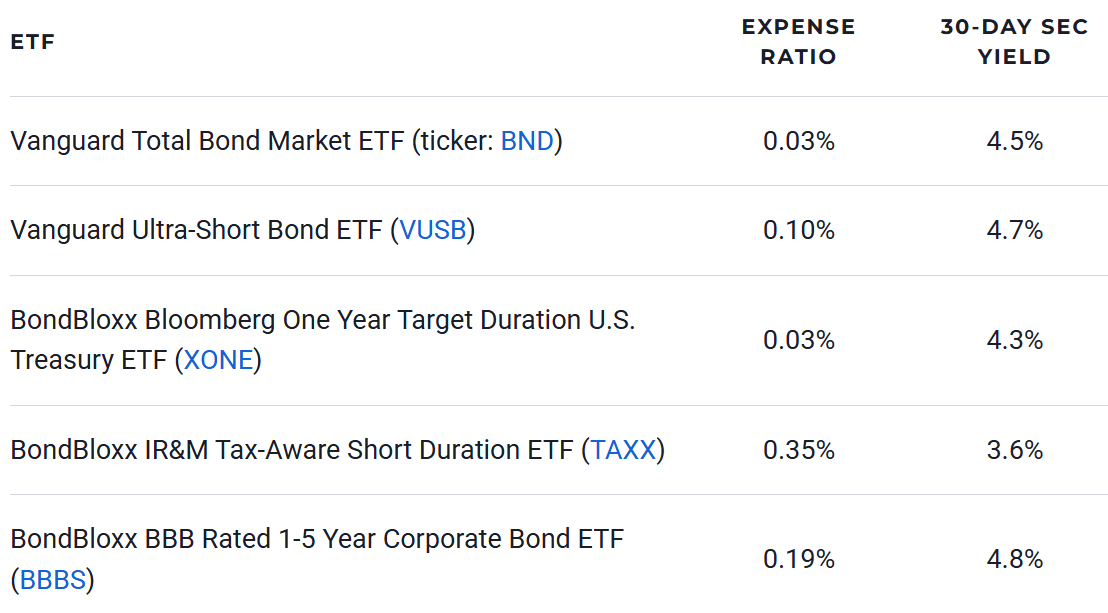Click XONE's 0.03% expense ratio value
1108x613 pixels.
pos(798,340)
